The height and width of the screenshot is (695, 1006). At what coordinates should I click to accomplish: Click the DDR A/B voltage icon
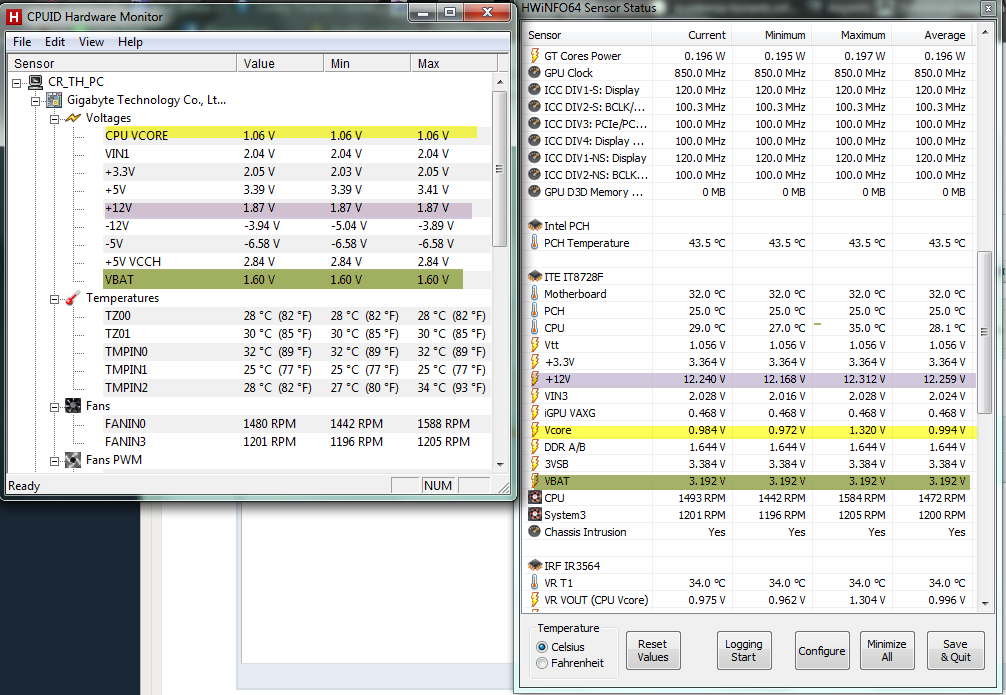534,447
